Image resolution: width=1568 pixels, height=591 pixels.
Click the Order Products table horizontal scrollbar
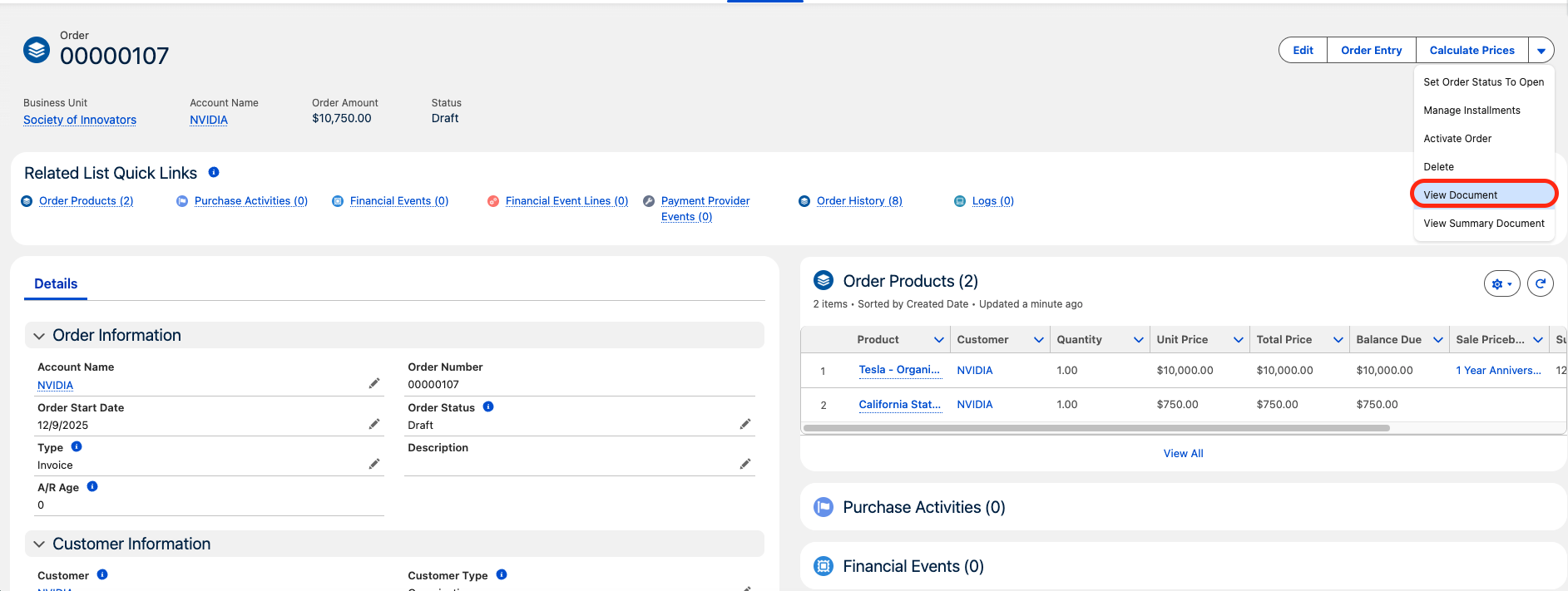1096,428
